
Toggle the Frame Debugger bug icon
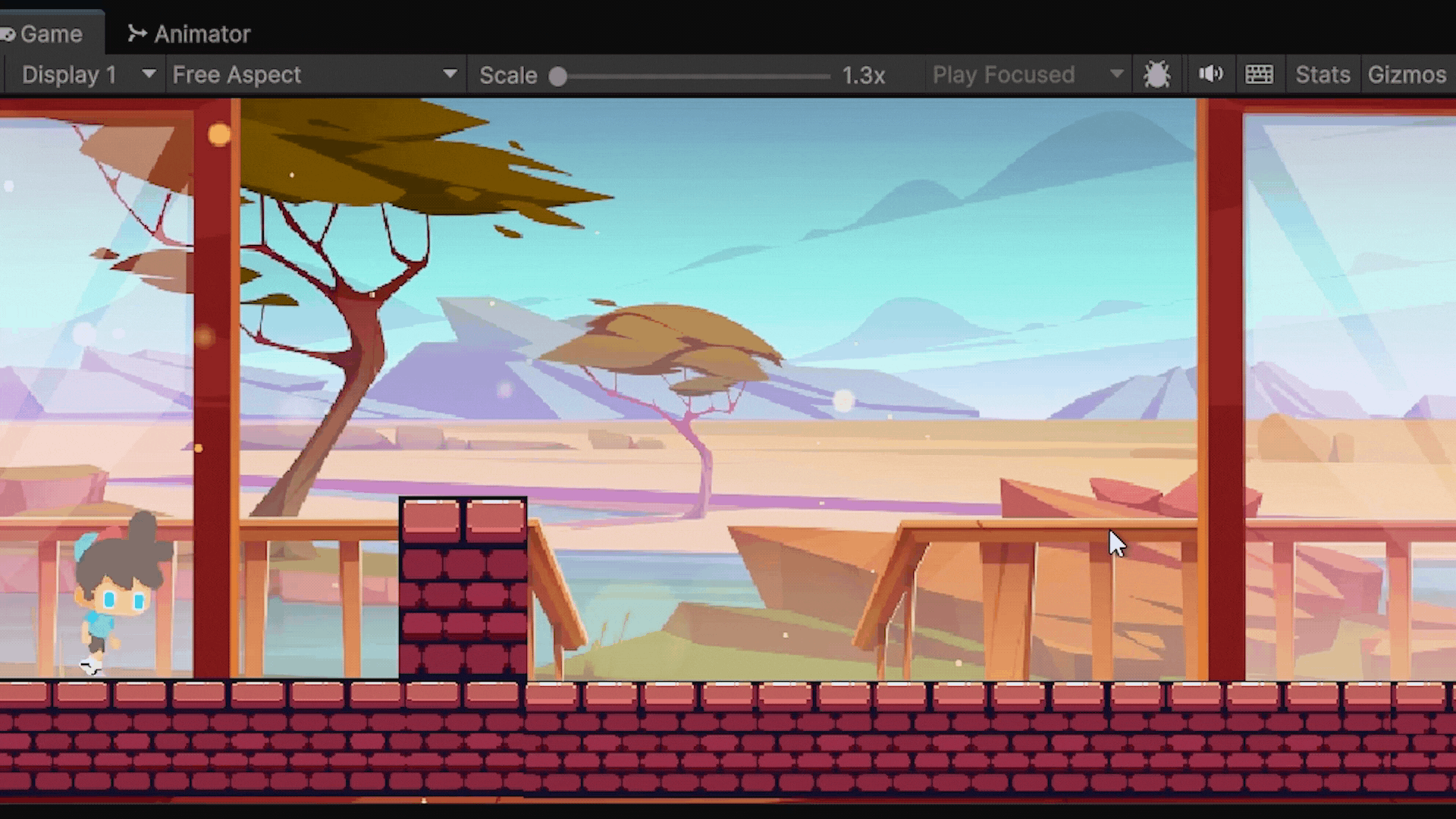tap(1156, 74)
